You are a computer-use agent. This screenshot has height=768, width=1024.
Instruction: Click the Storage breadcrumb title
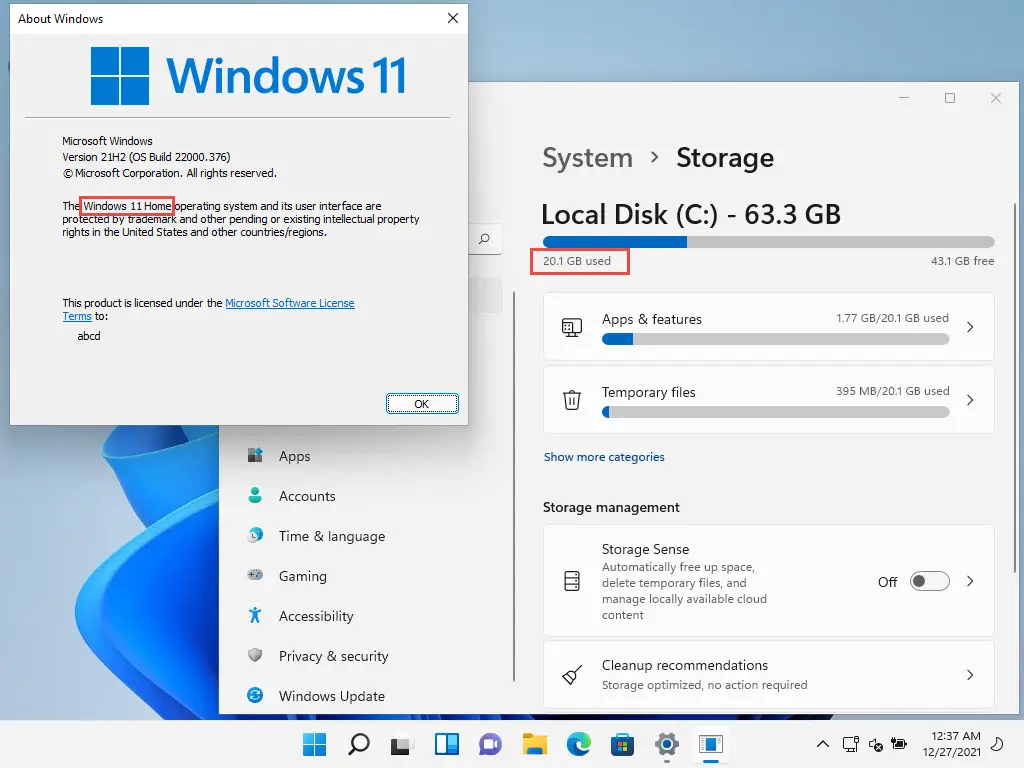(725, 157)
